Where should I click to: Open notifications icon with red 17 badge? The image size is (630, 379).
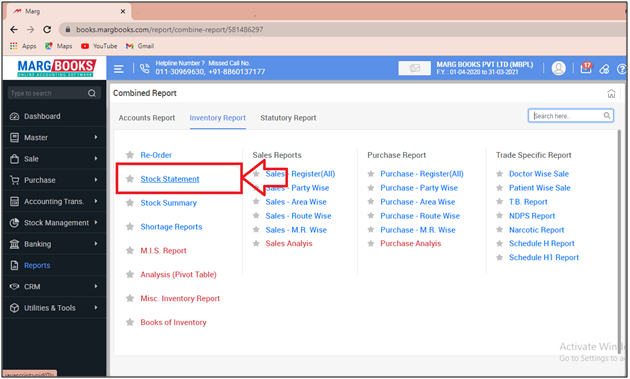586,68
